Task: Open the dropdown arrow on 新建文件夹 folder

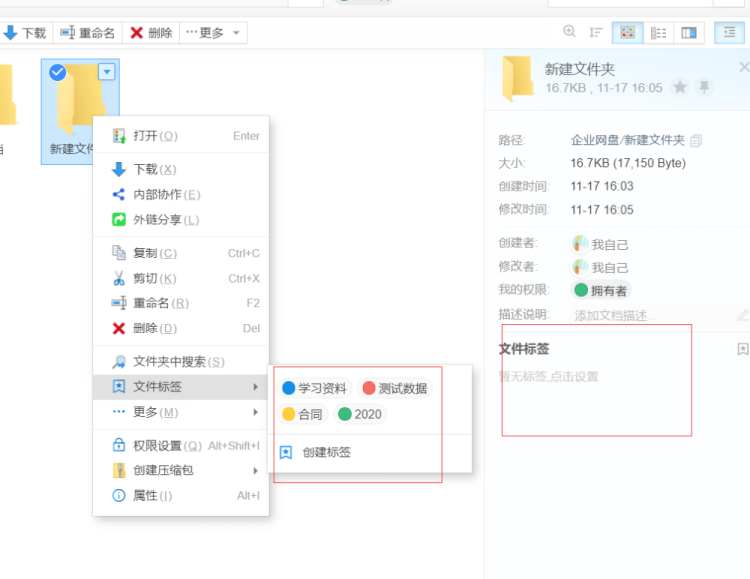Action: [x=106, y=72]
